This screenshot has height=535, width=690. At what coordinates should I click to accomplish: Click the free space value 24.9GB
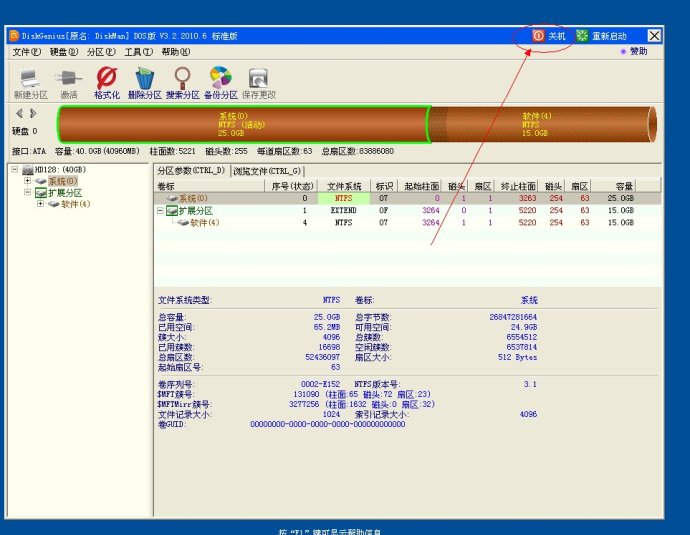(524, 327)
